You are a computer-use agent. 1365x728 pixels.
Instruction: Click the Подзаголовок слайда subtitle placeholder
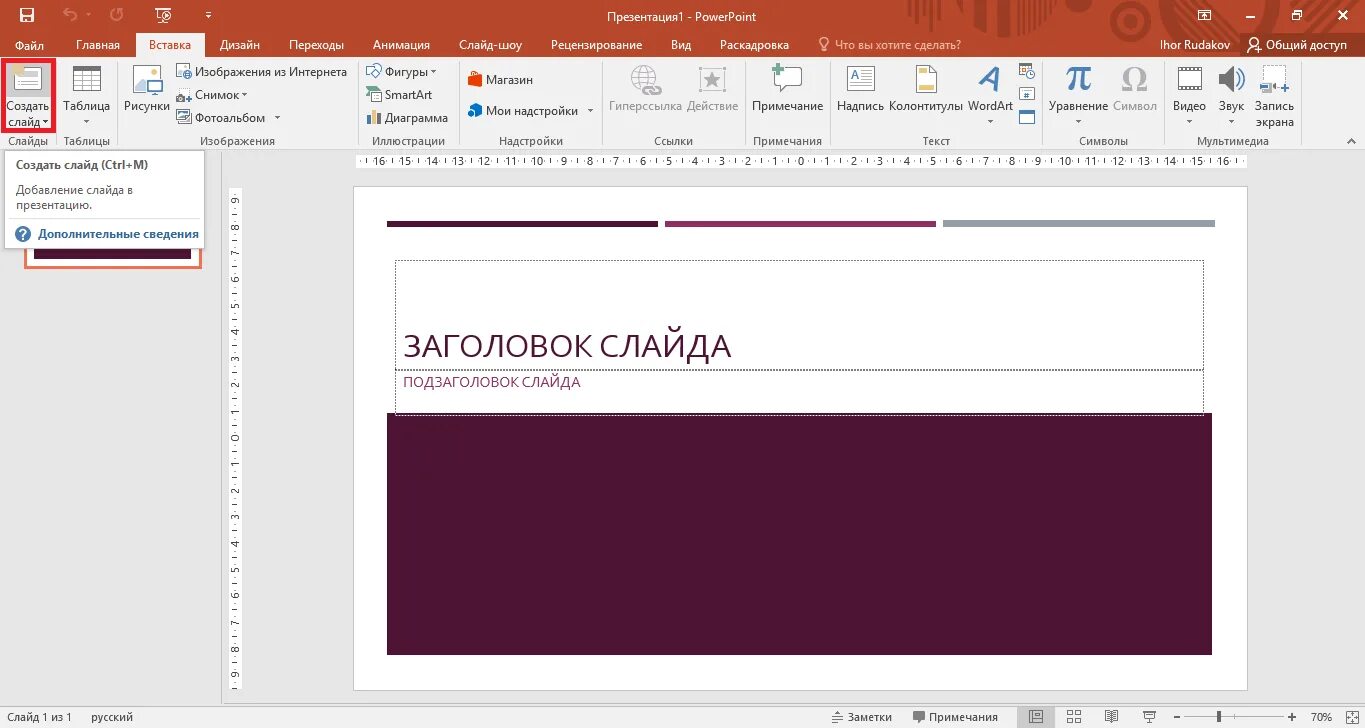(x=799, y=392)
